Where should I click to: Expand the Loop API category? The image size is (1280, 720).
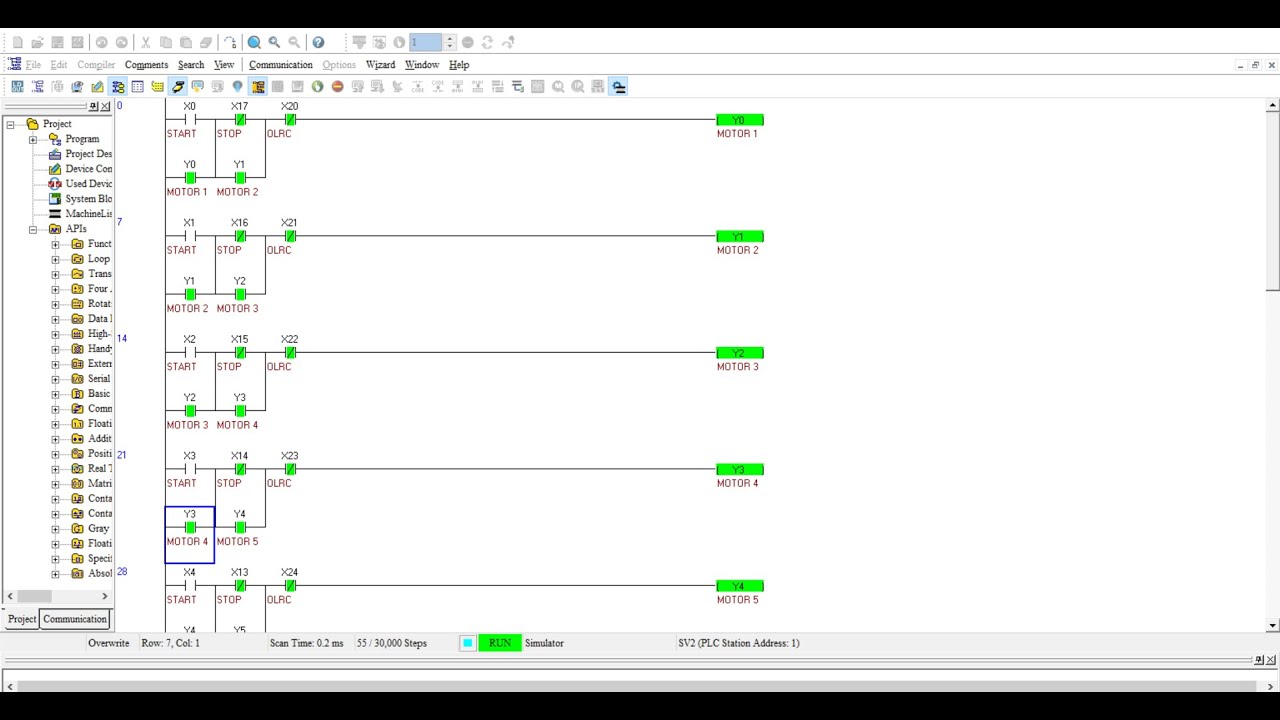[x=55, y=259]
